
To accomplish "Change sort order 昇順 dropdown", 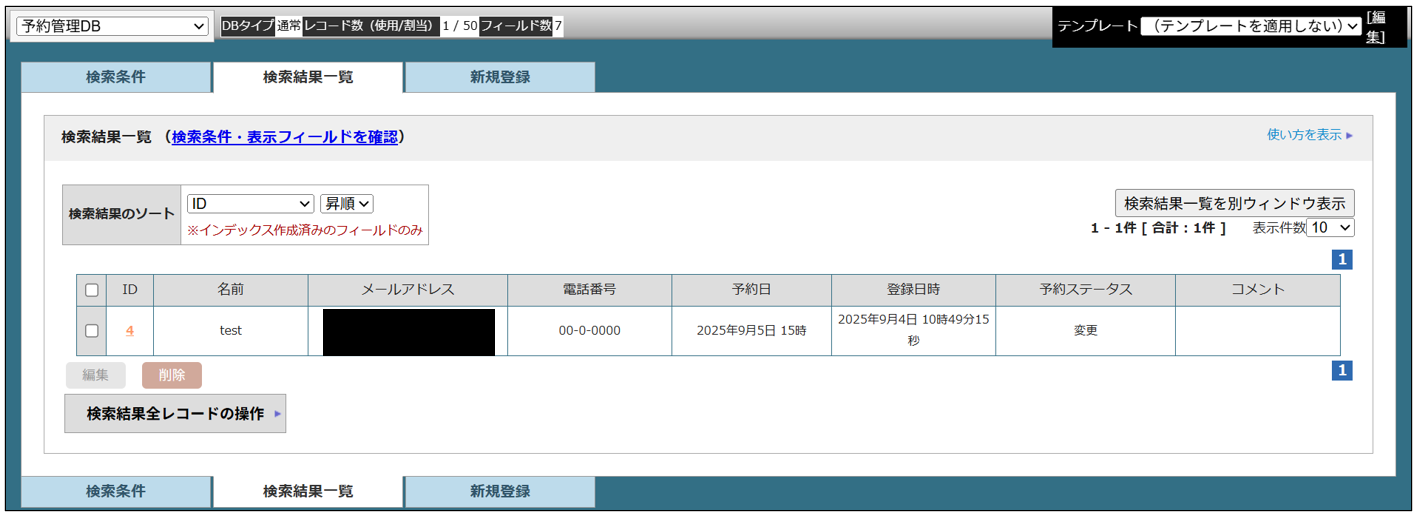I will (x=346, y=203).
